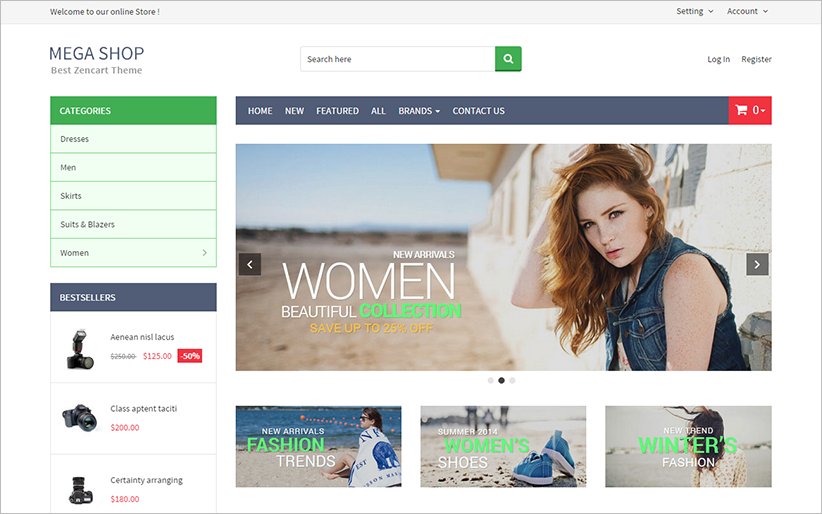Open cart count dropdown arrow

click(763, 110)
